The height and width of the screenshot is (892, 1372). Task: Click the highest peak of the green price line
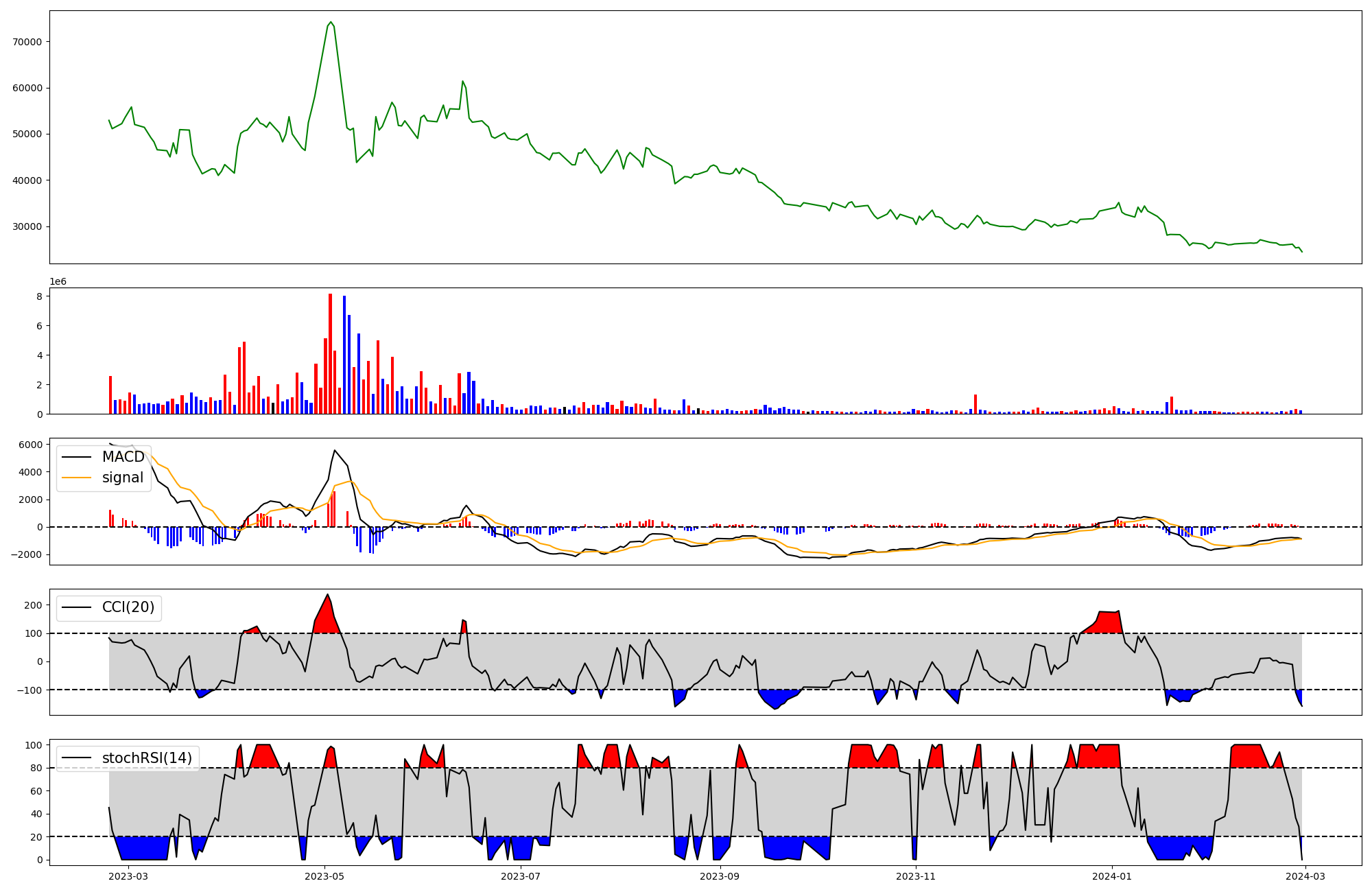tap(331, 22)
